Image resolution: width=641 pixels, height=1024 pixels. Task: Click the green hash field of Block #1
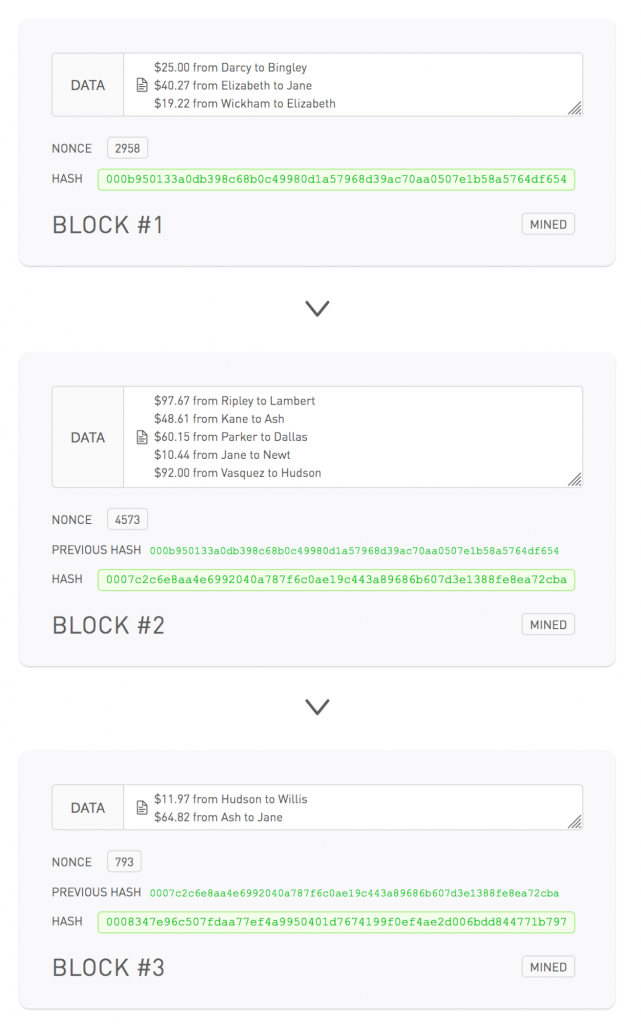tap(336, 180)
